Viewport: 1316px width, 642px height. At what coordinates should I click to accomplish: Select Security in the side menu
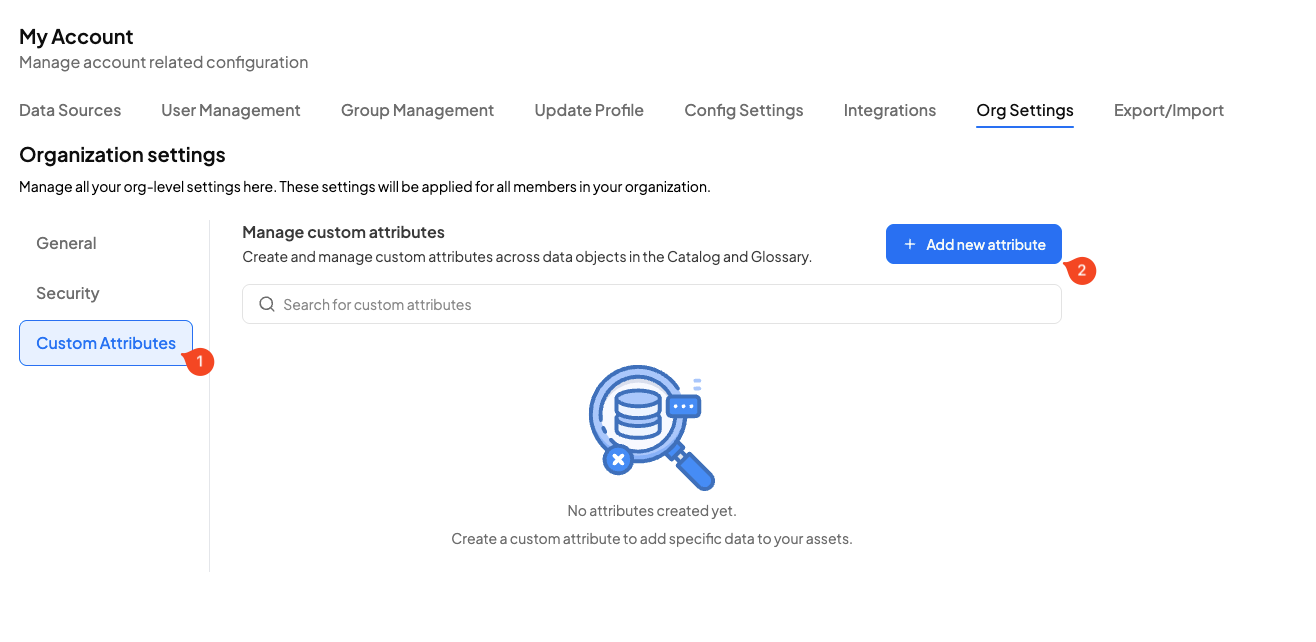point(68,293)
